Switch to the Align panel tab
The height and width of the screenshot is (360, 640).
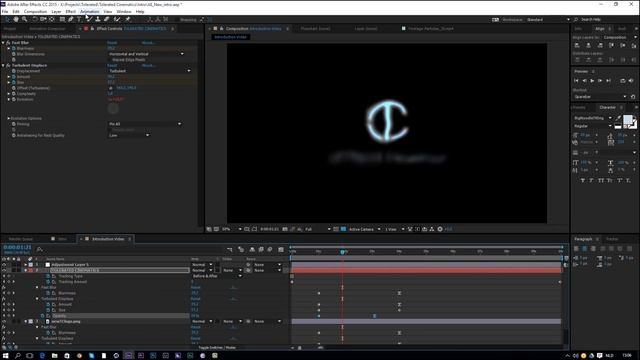[x=600, y=29]
